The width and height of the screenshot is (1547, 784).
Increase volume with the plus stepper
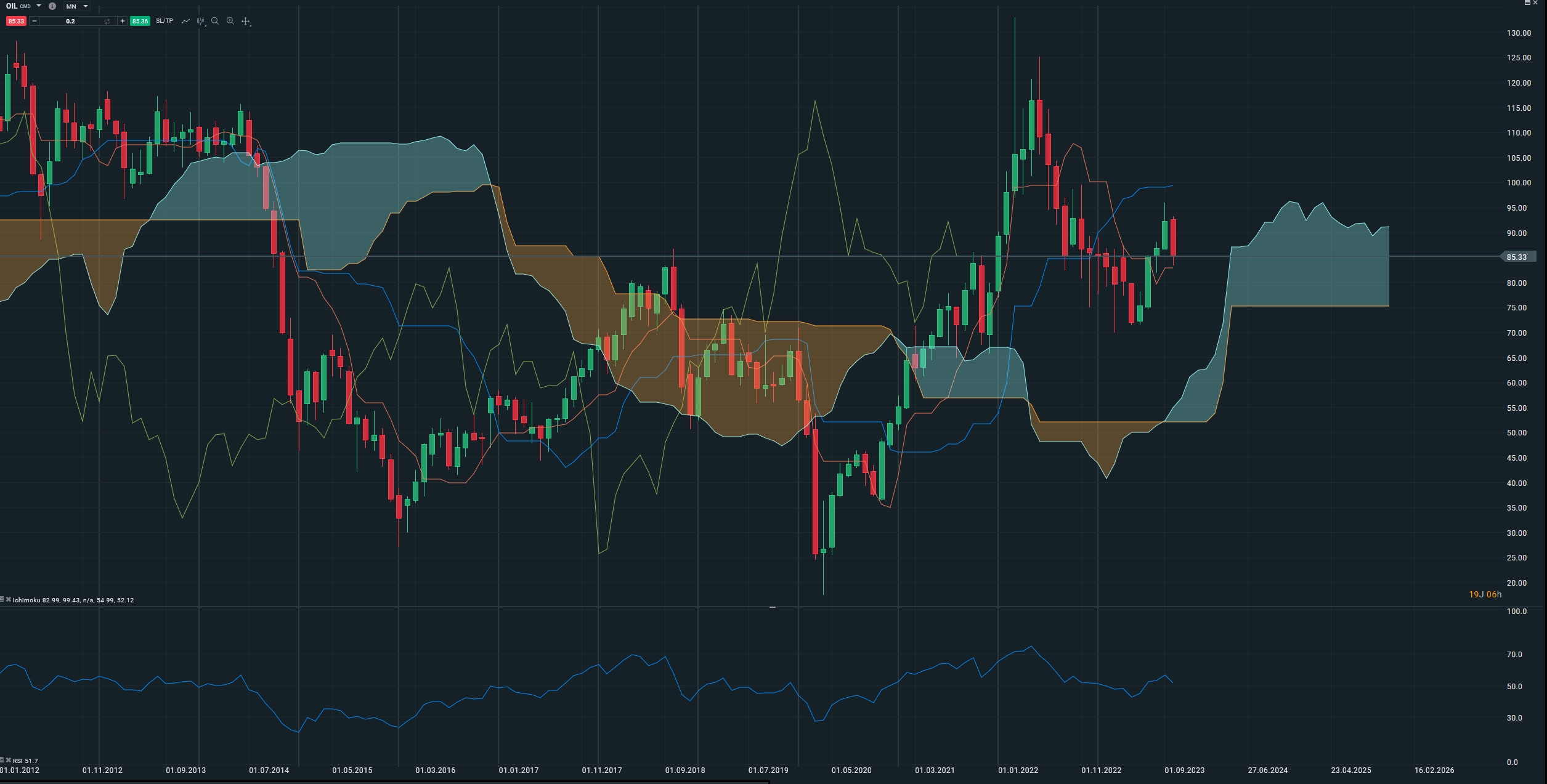[123, 21]
